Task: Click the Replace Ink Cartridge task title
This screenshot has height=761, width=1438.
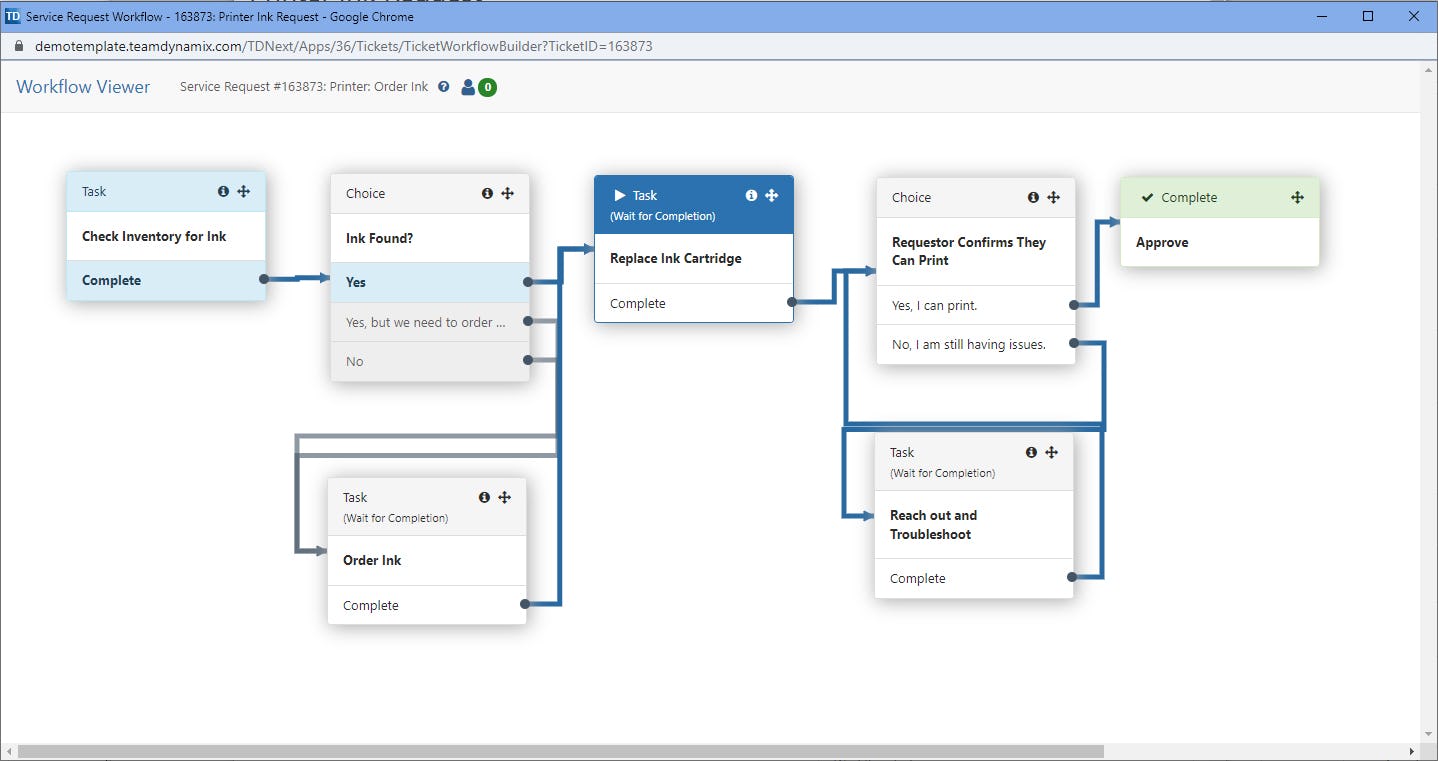Action: tap(676, 258)
